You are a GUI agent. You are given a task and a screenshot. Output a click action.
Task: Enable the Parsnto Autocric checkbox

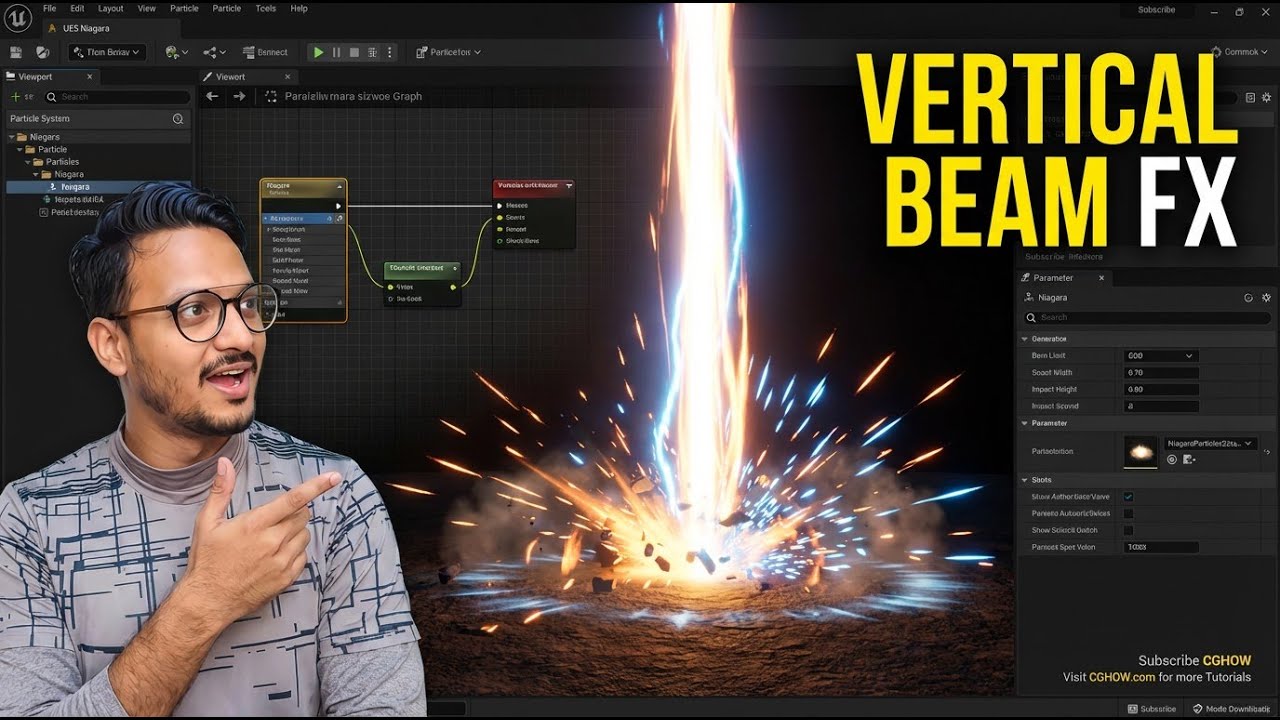coord(1128,514)
